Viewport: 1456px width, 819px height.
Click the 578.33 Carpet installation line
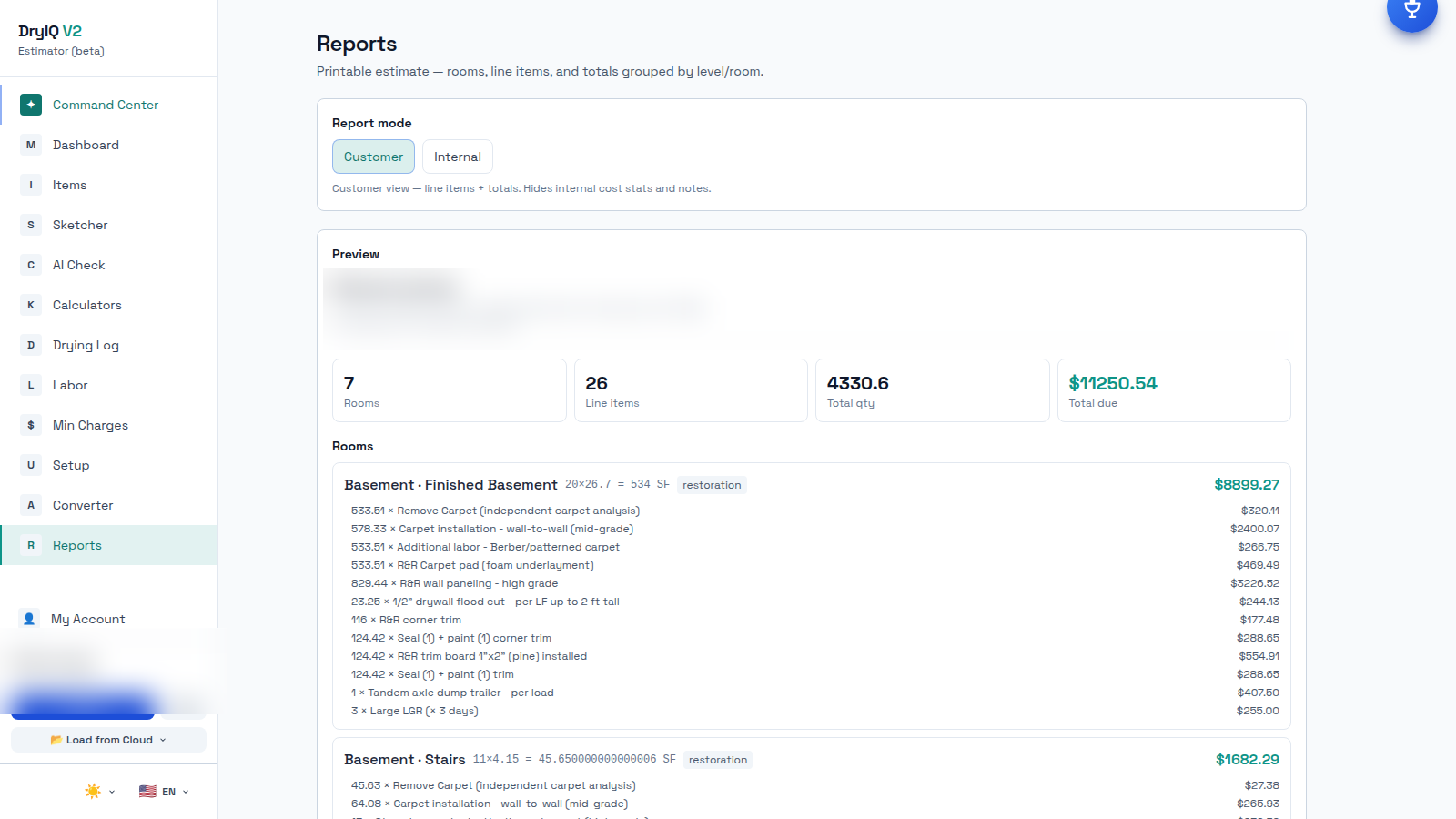(x=492, y=529)
